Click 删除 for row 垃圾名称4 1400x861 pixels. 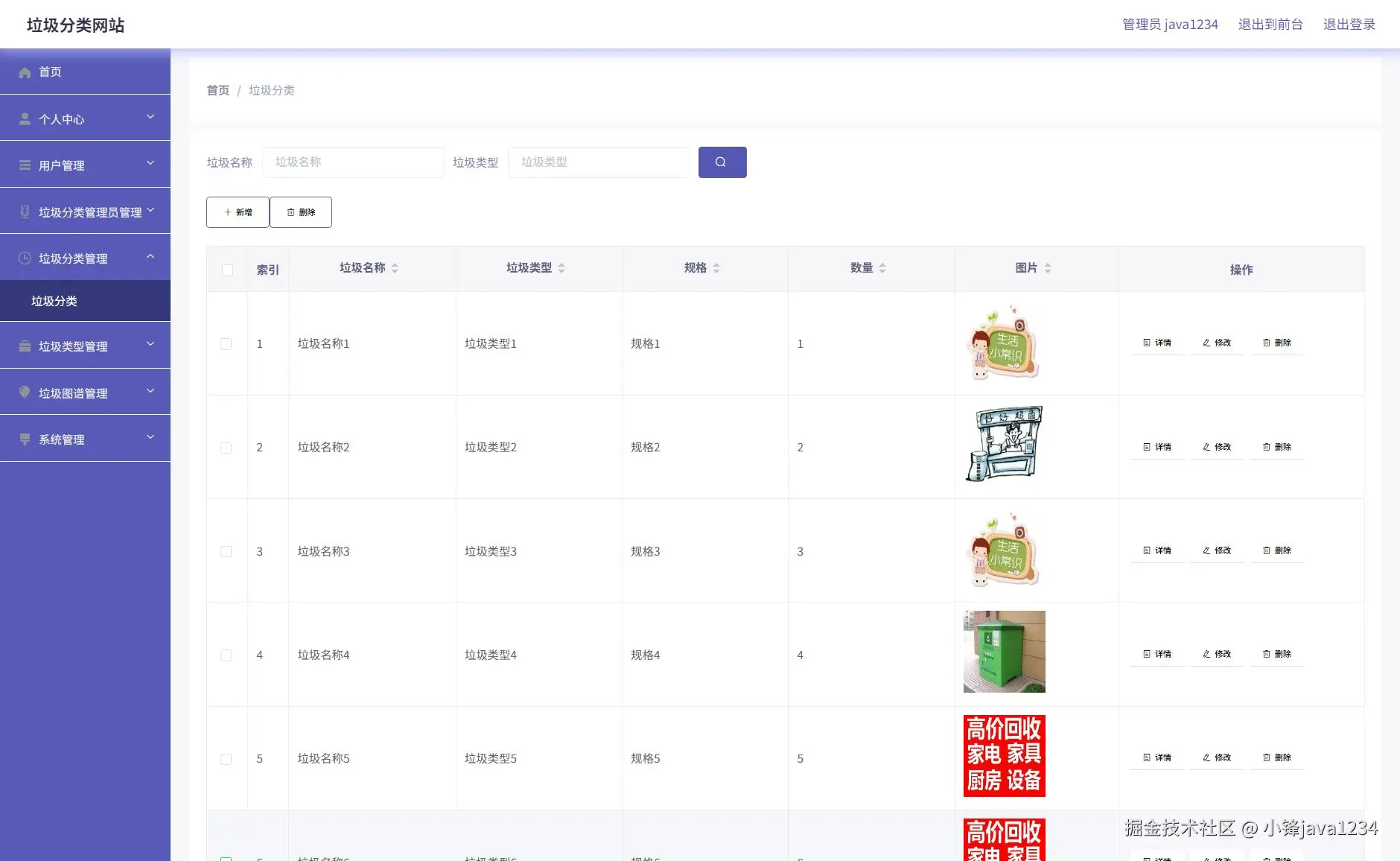[1277, 655]
